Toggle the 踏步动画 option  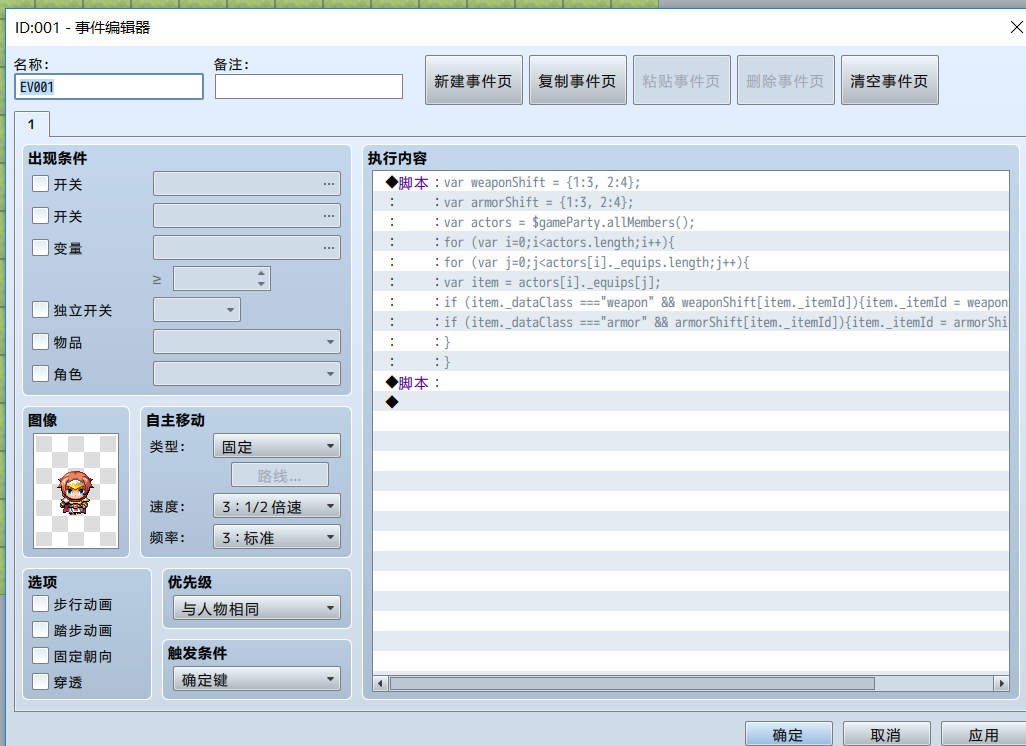pos(41,630)
